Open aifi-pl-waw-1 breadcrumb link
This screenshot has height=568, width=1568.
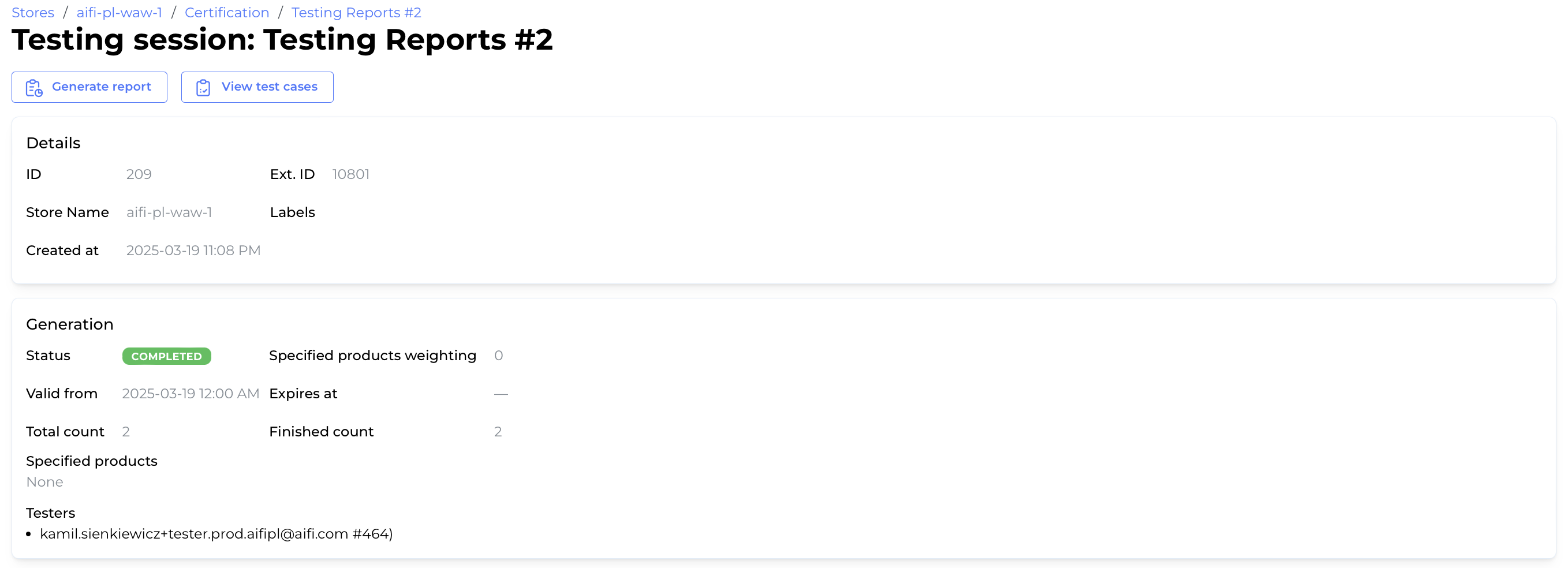point(120,12)
